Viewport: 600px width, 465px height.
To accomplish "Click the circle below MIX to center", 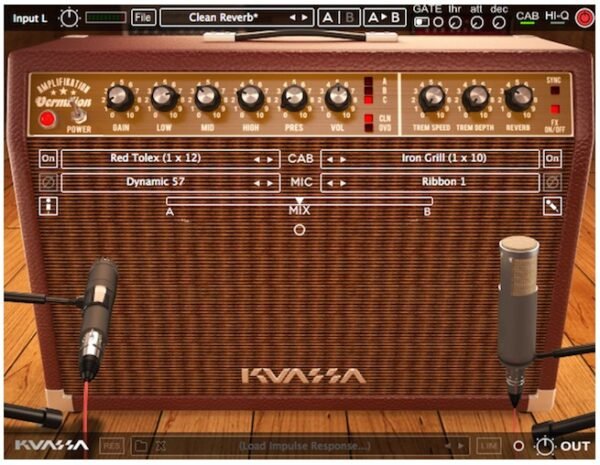I will click(x=299, y=230).
